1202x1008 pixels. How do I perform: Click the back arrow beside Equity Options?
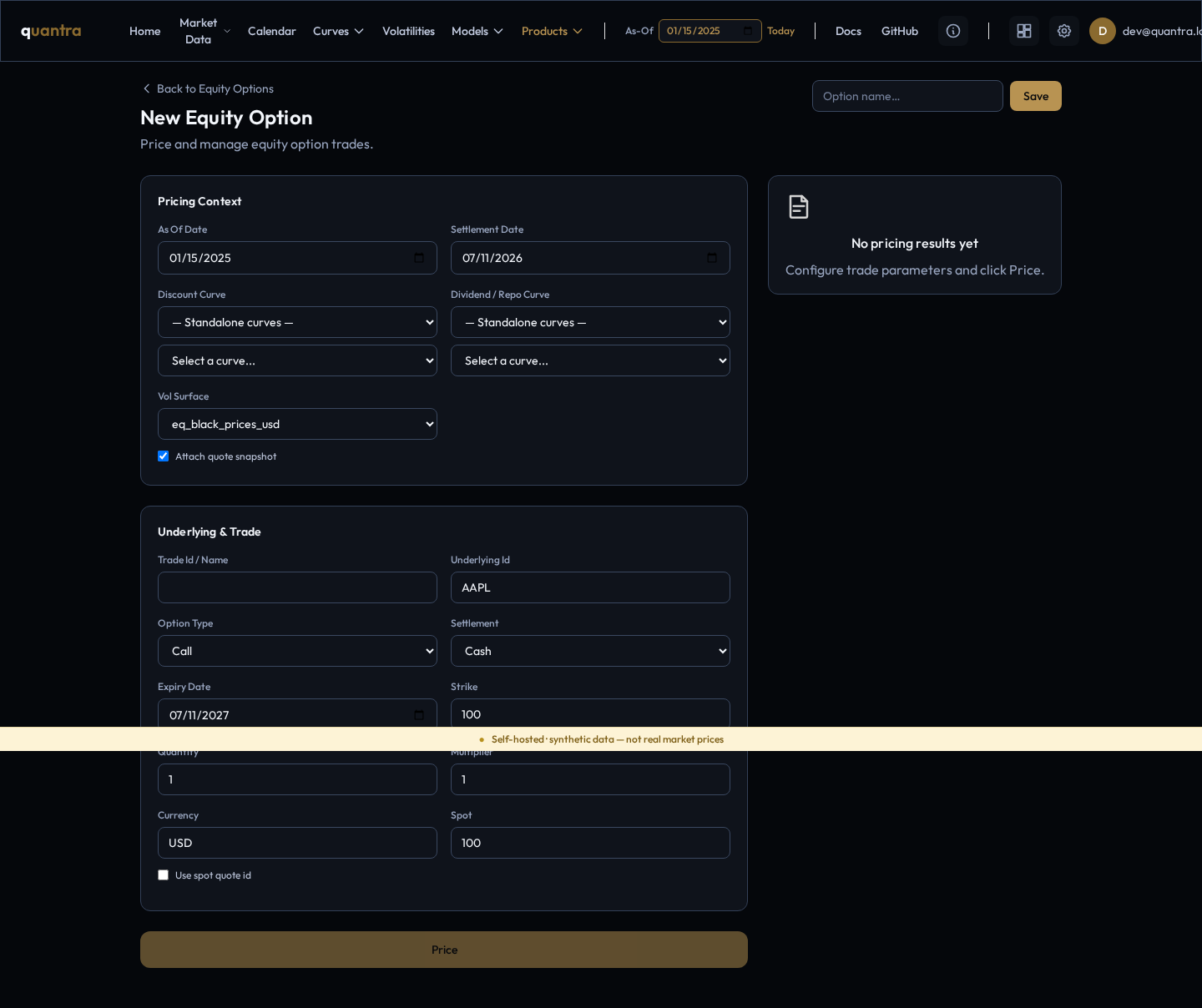click(147, 88)
